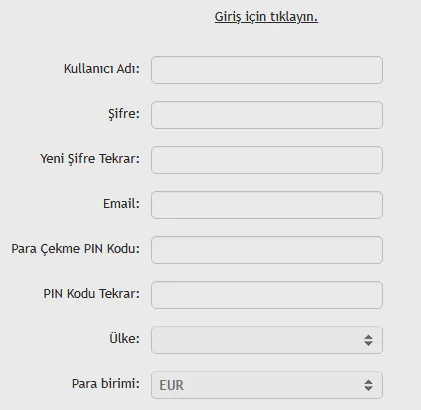
Task: Click the up-down arrow icon in Ülke selector
Action: click(x=368, y=340)
